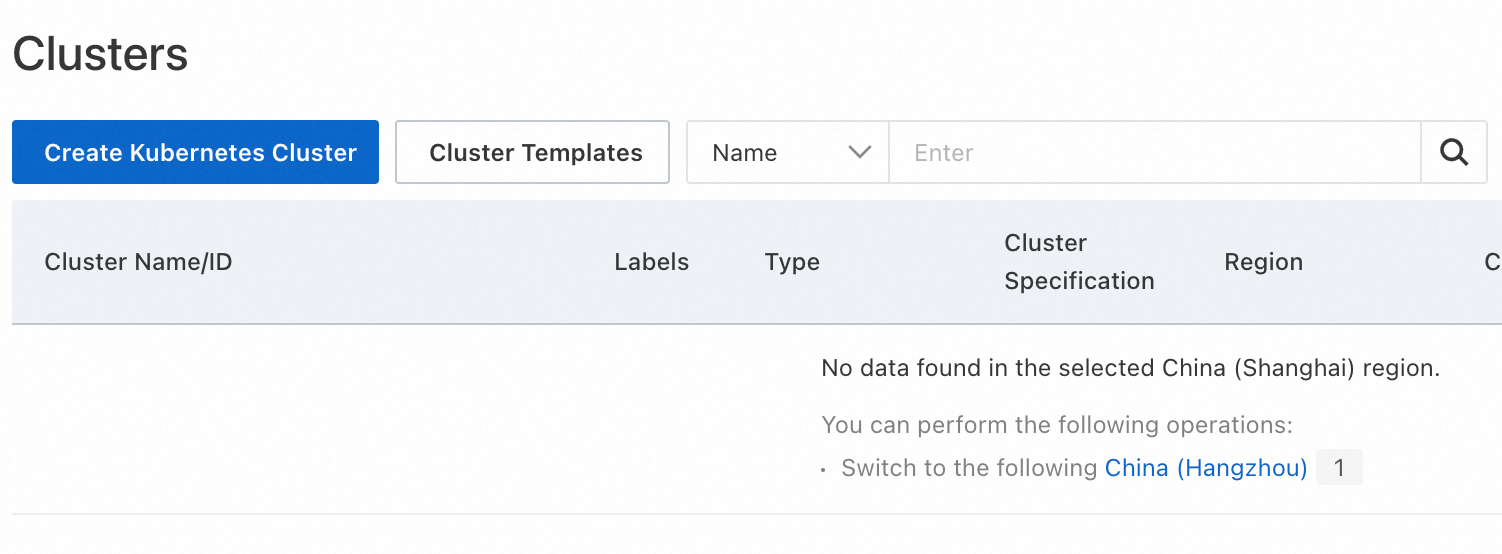Click the 'Switch to the following' text
The height and width of the screenshot is (554, 1502).
pos(969,468)
